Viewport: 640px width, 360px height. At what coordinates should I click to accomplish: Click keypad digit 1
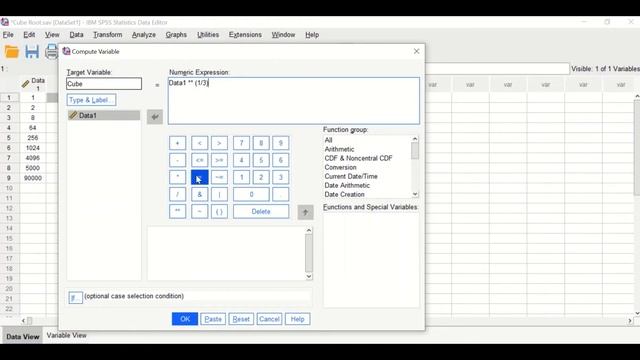(x=241, y=178)
